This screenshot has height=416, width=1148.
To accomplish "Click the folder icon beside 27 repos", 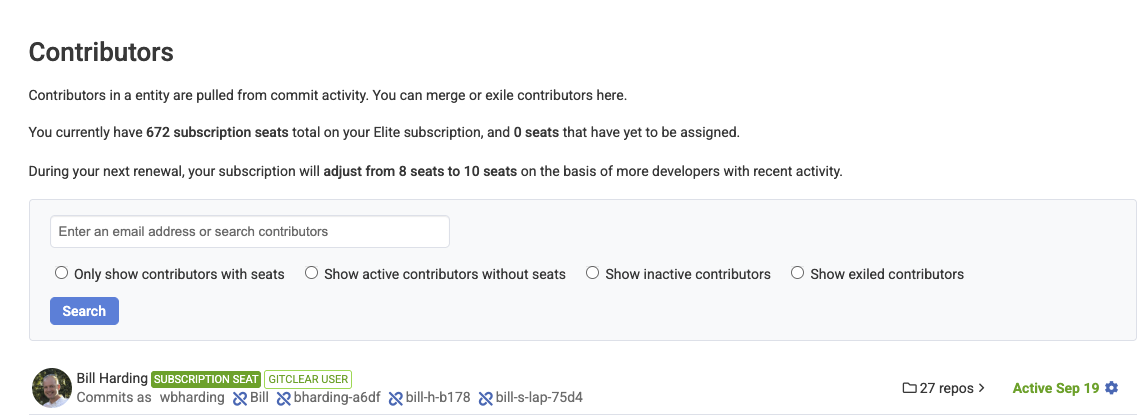I will (x=909, y=388).
